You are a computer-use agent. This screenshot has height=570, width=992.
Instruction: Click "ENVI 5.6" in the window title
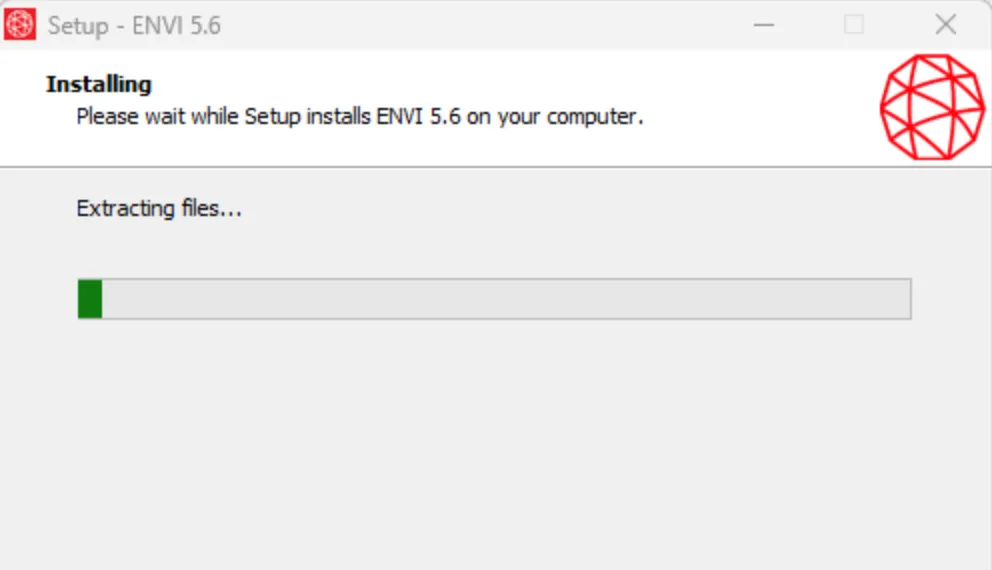[x=176, y=26]
